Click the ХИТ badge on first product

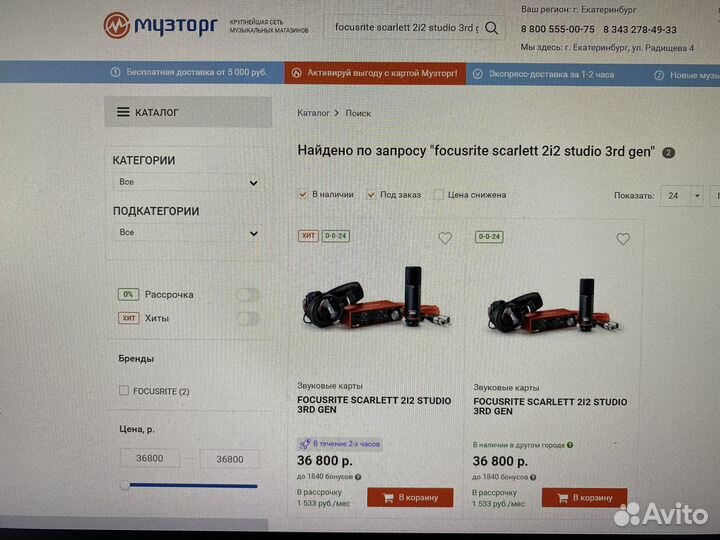point(308,236)
